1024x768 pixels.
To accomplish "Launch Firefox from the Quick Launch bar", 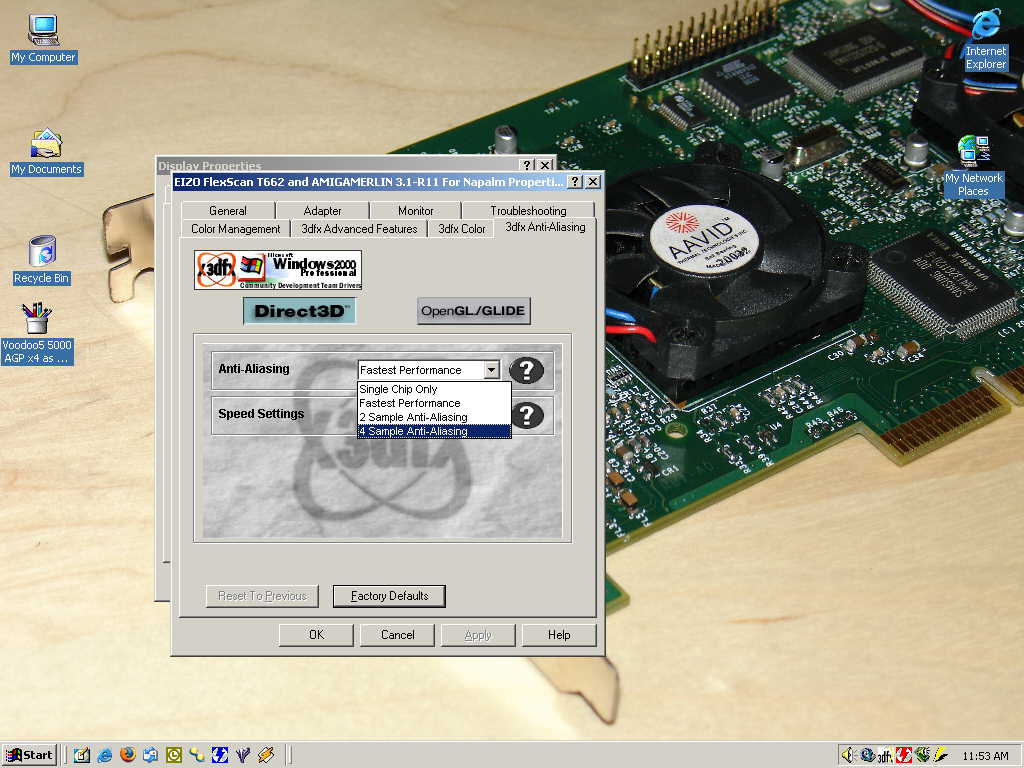I will point(127,756).
